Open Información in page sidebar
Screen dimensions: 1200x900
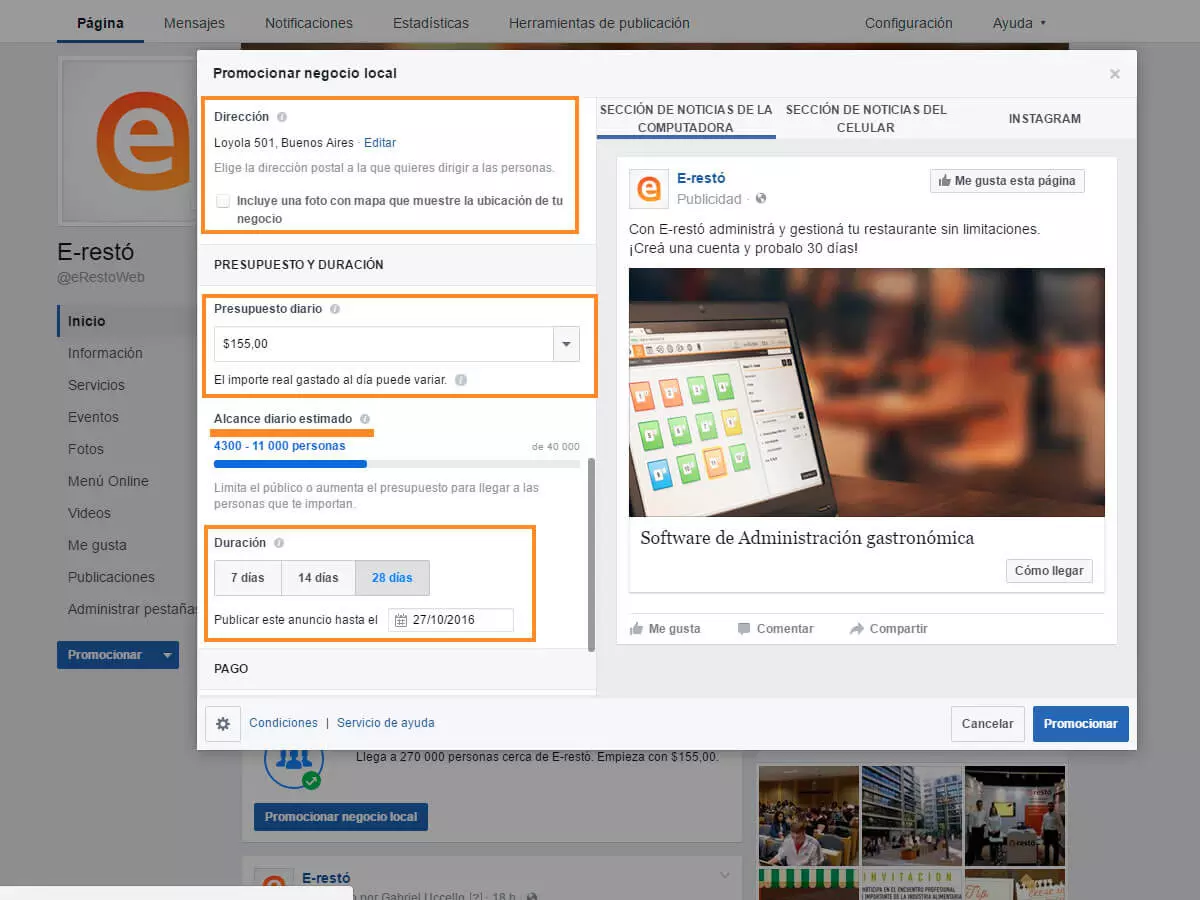(105, 353)
